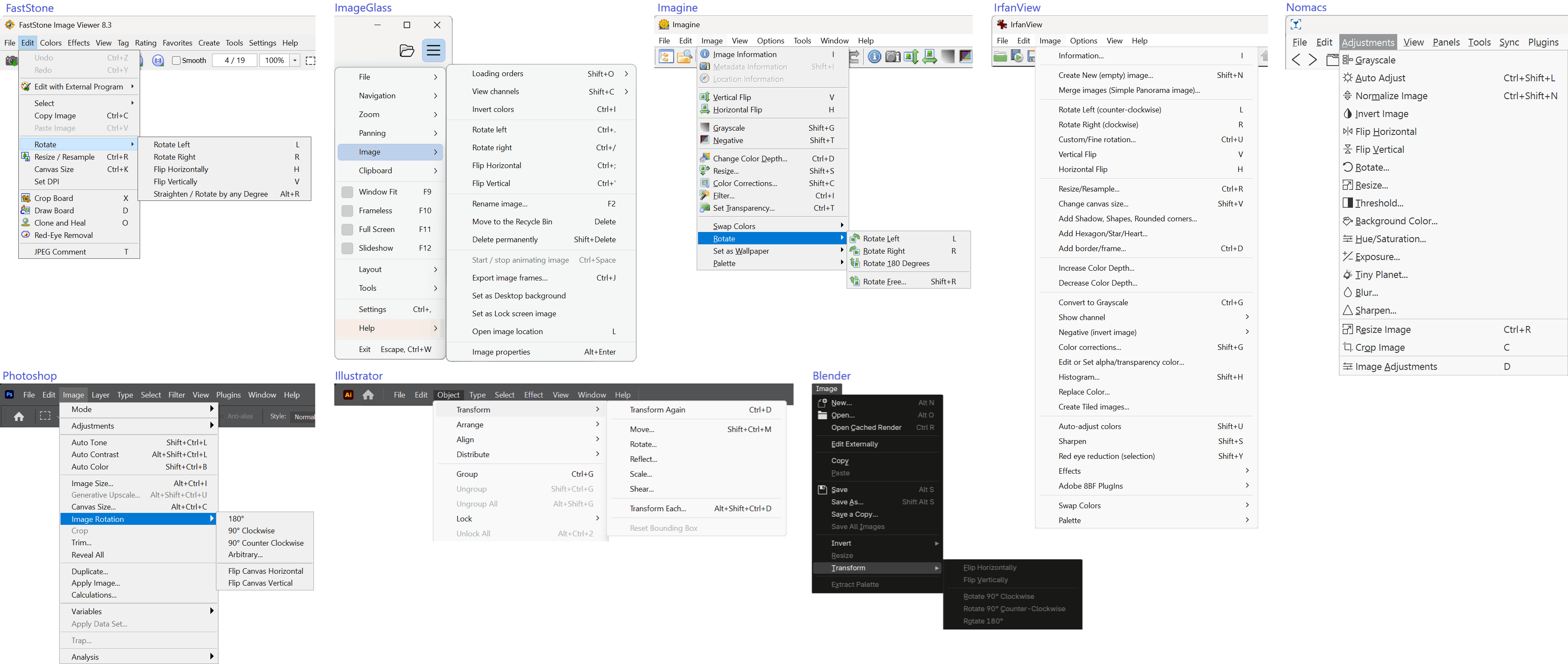Screen dimensions: 1568x664
Task: Click the previous-image arrow in Nomacs
Action: click(x=1296, y=60)
